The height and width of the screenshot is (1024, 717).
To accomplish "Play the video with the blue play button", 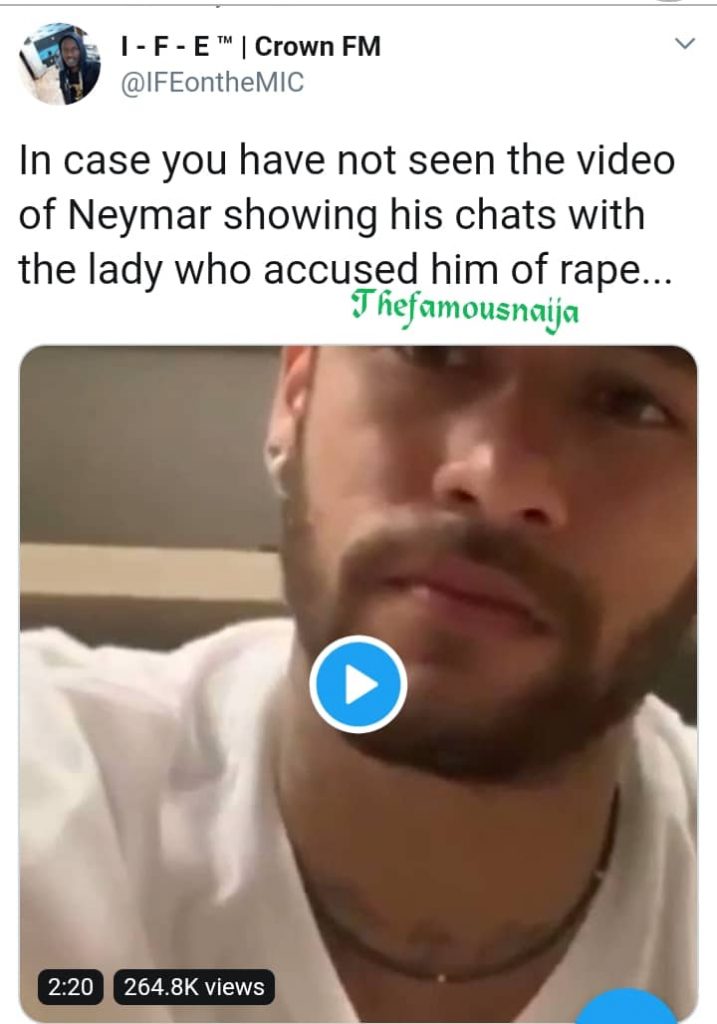I will click(x=357, y=685).
